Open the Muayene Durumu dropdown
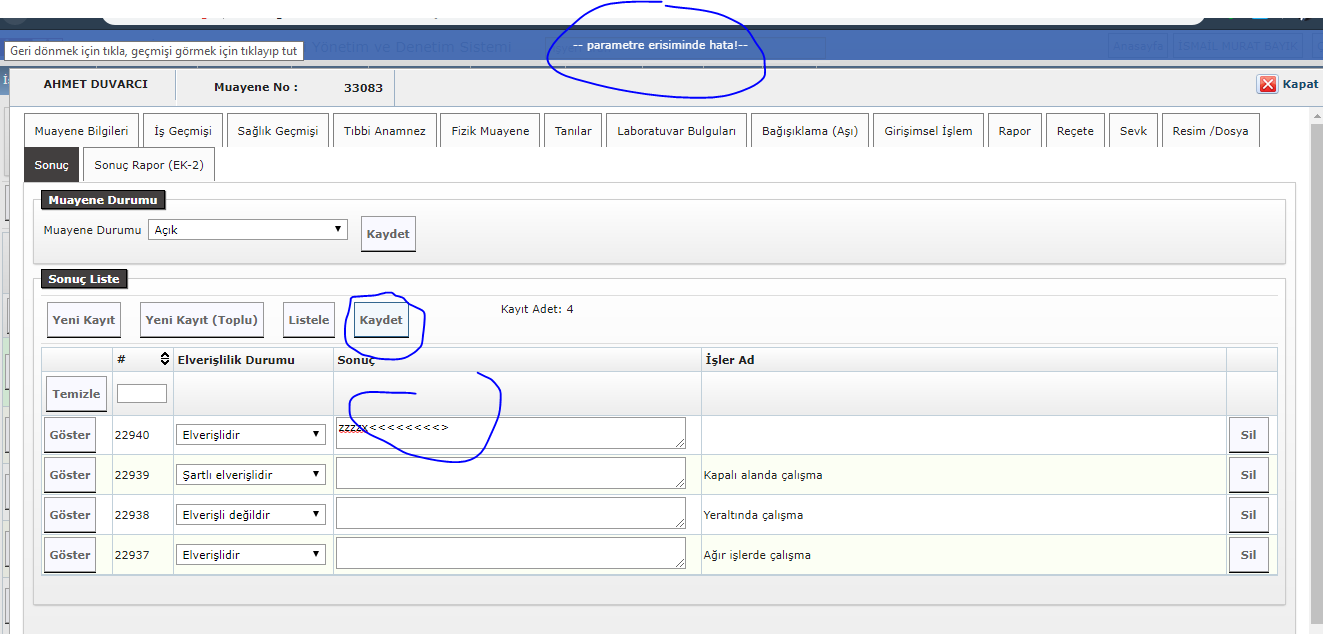Screen dimensions: 1323x634 (x=247, y=230)
